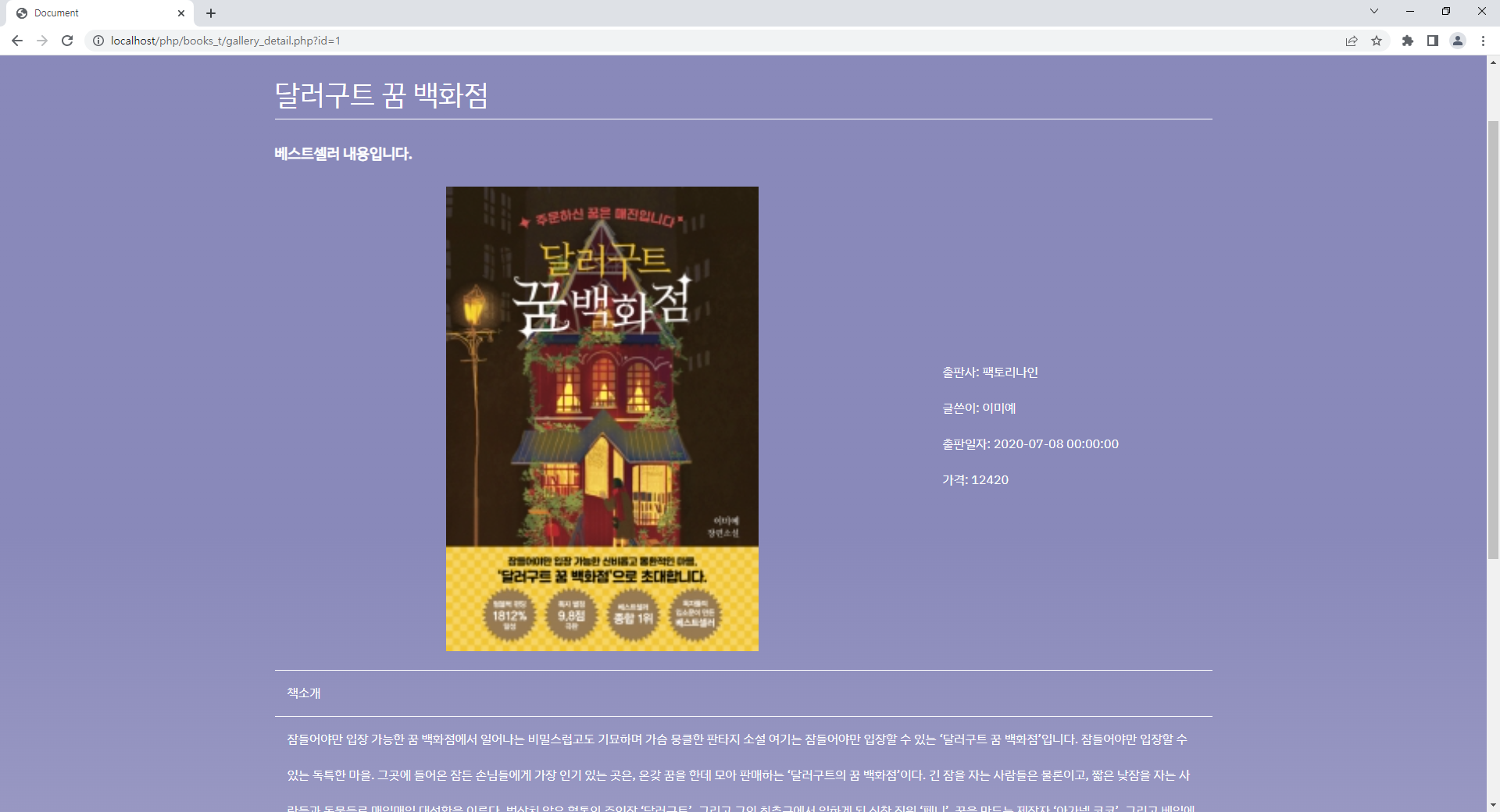1500x812 pixels.
Task: Click the description line starting 잠들어야만 입장 가능한
Action: point(737,739)
